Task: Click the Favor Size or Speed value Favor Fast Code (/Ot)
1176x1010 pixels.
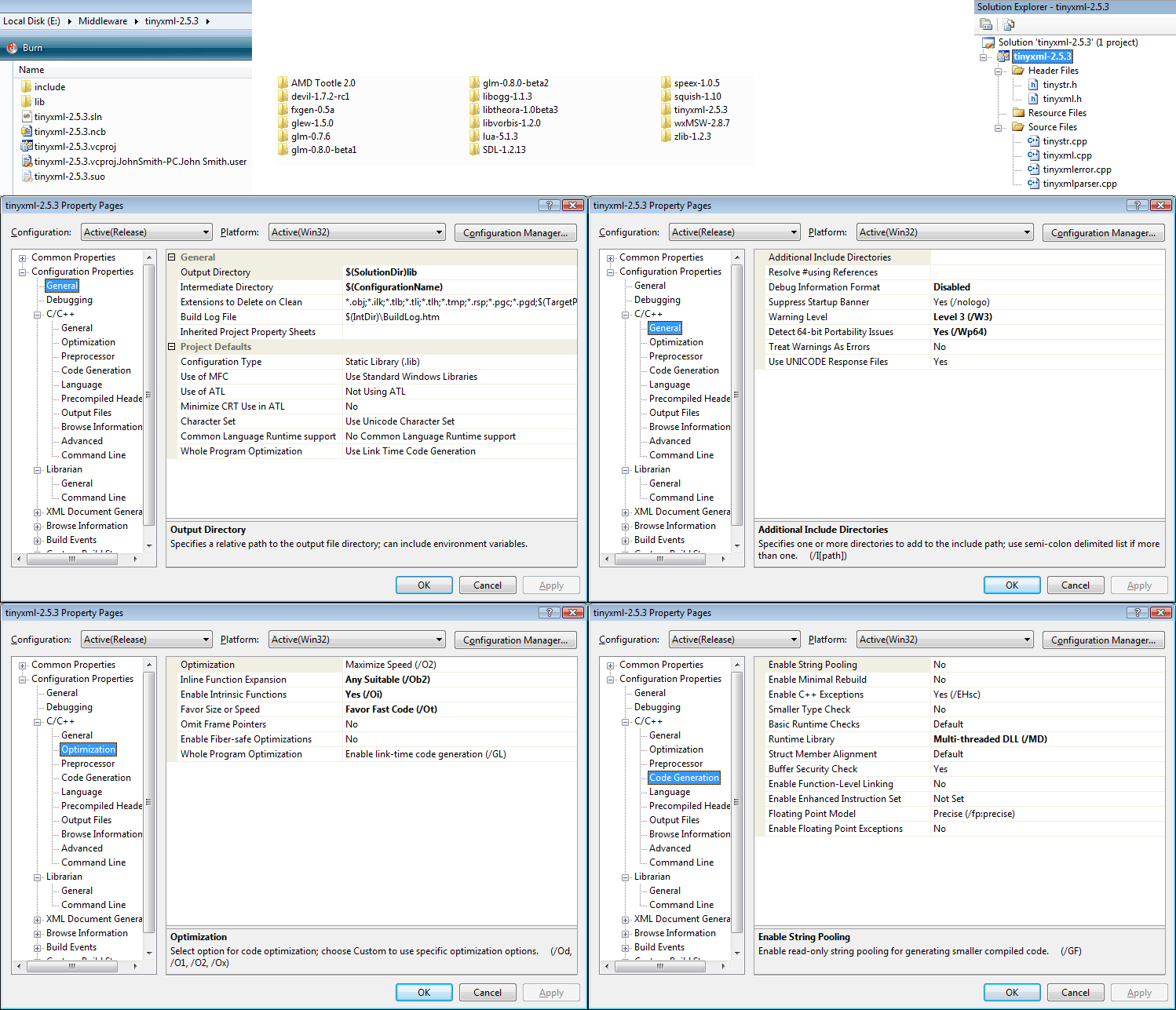Action: (391, 709)
